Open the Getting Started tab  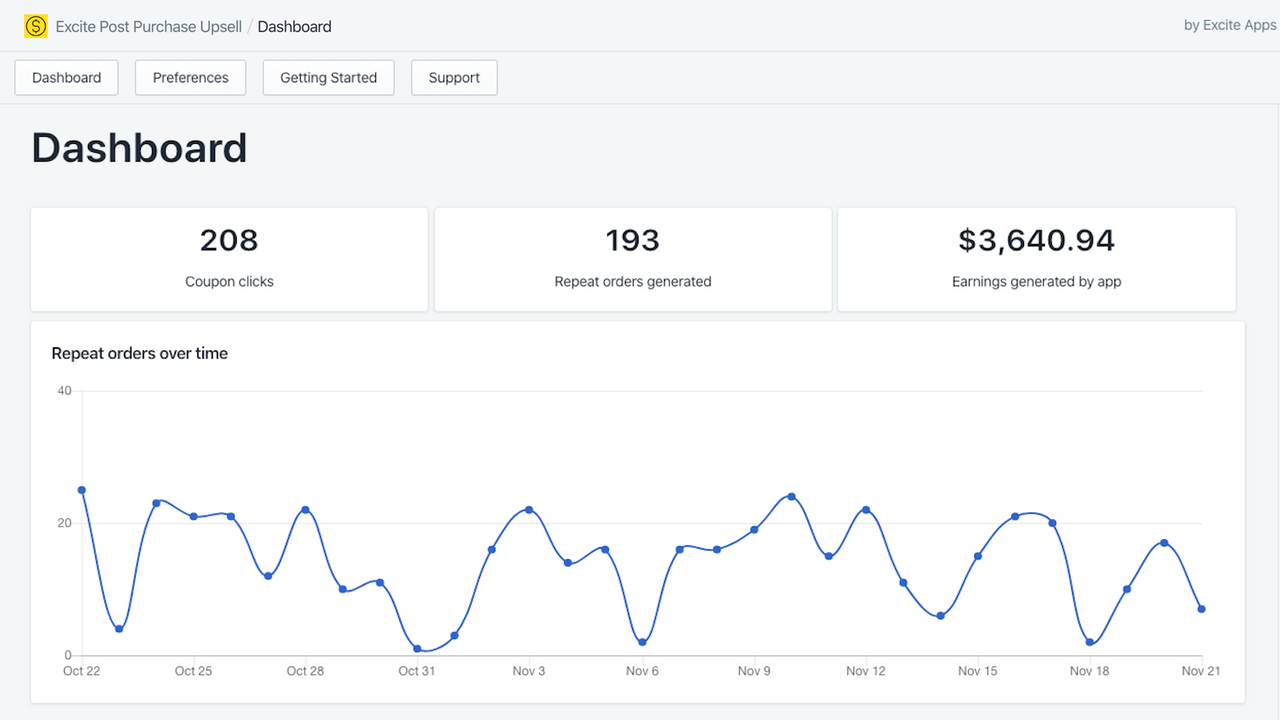(x=328, y=77)
